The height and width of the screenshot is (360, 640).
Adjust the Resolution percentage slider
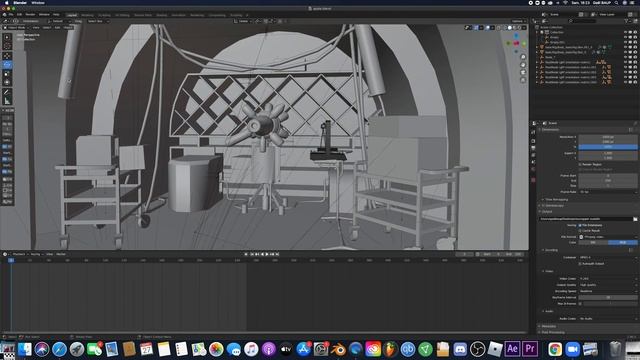[x=608, y=147]
